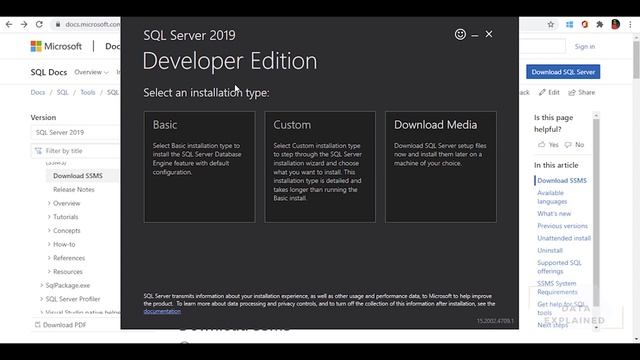
Task: Open the browser three-dot menu
Action: [x=631, y=24]
